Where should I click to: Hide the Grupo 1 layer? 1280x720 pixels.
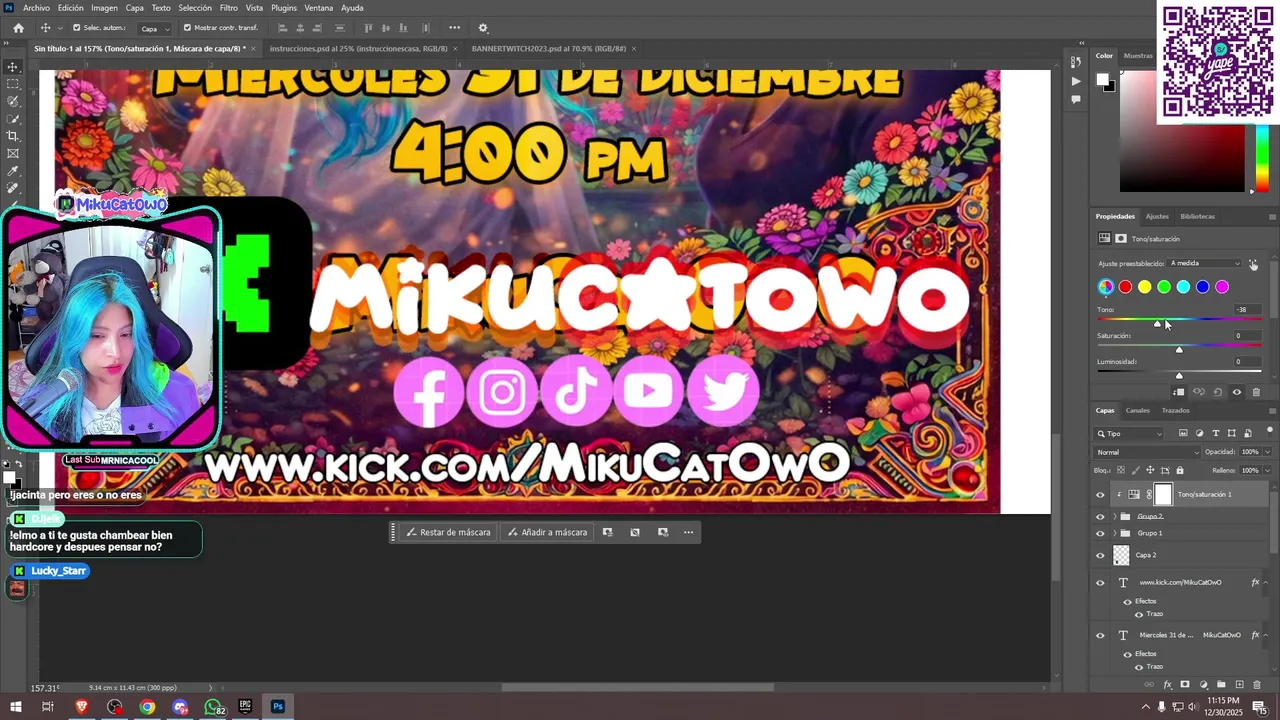click(1100, 533)
